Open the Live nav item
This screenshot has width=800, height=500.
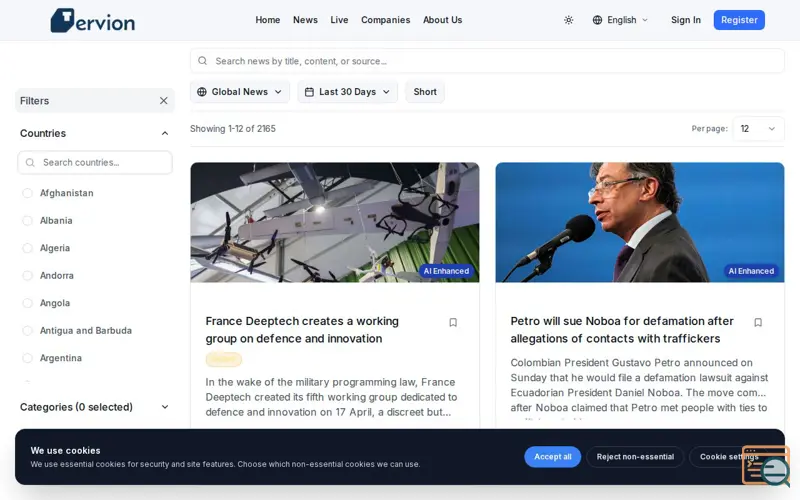coord(339,20)
